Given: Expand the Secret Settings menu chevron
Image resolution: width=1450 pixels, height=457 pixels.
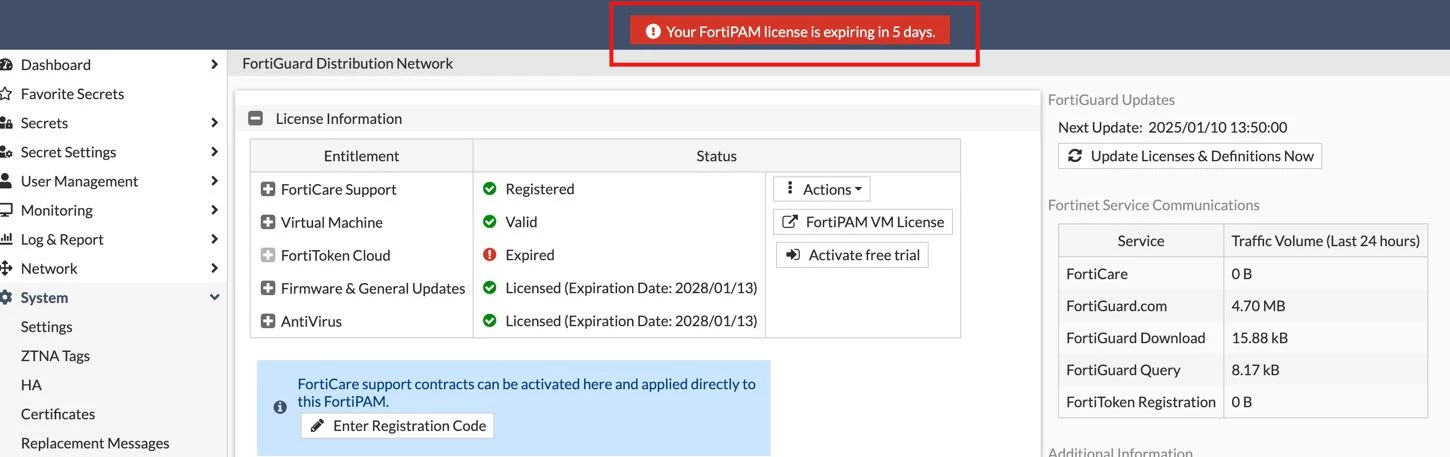Looking at the screenshot, I should [214, 152].
